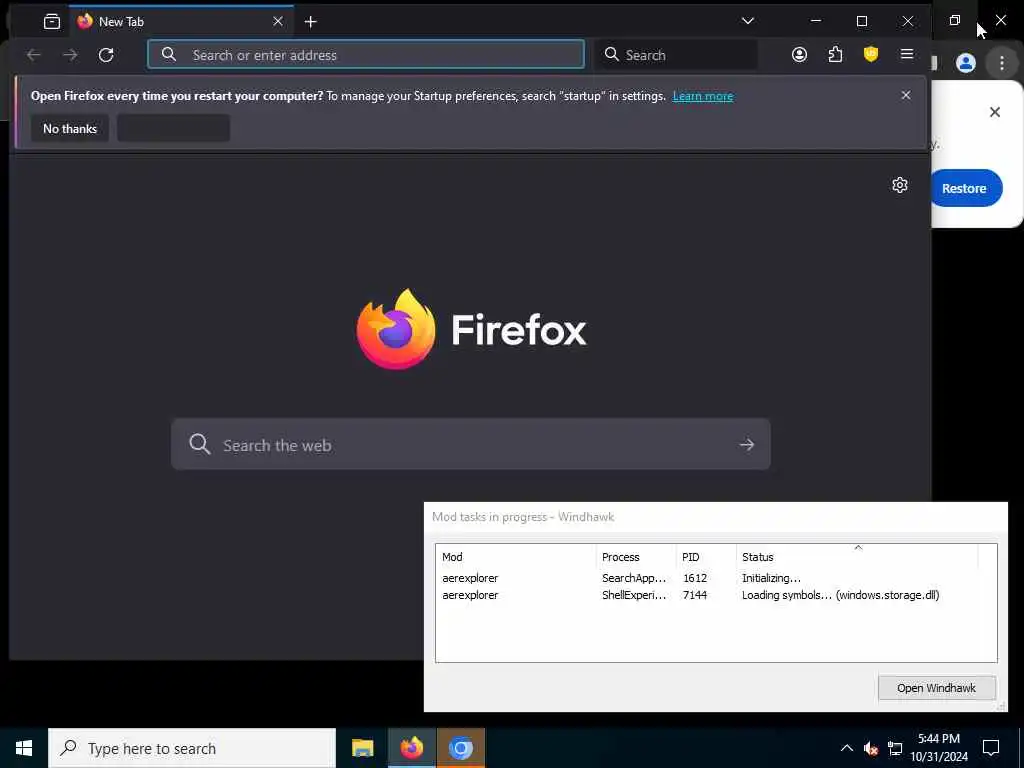Viewport: 1024px width, 768px height.
Task: Open the muted volume tray icon
Action: (x=871, y=748)
